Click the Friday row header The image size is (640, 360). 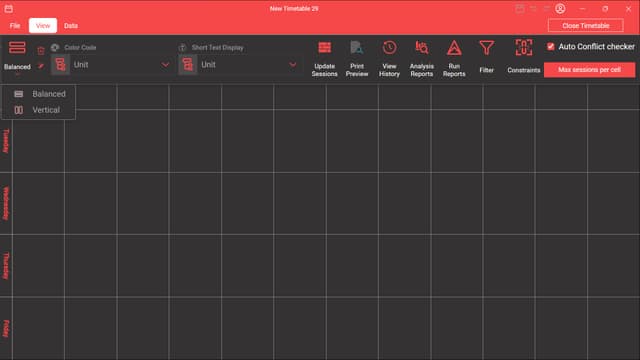pyautogui.click(x=6, y=329)
